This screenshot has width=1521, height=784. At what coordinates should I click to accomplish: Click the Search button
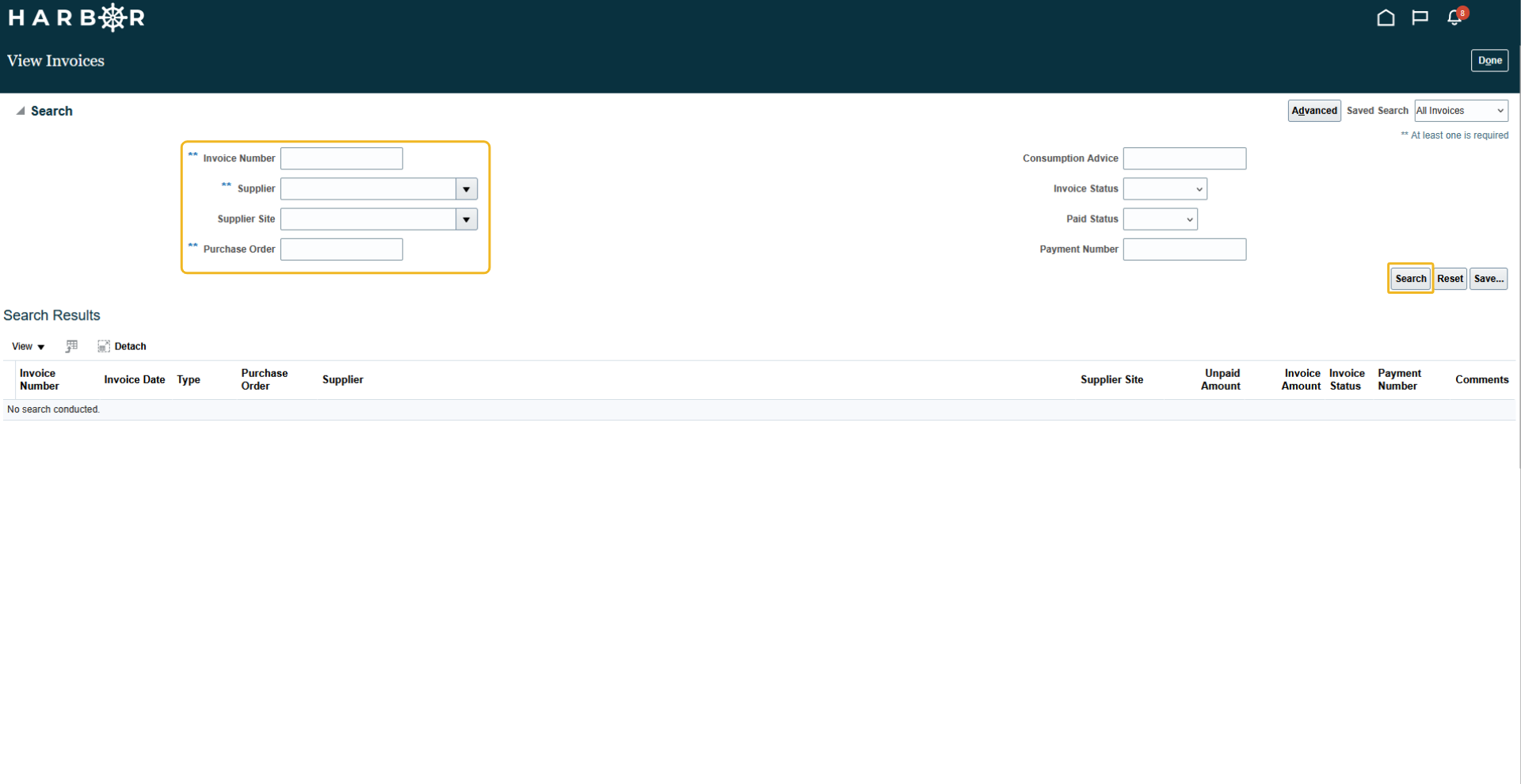point(1410,279)
